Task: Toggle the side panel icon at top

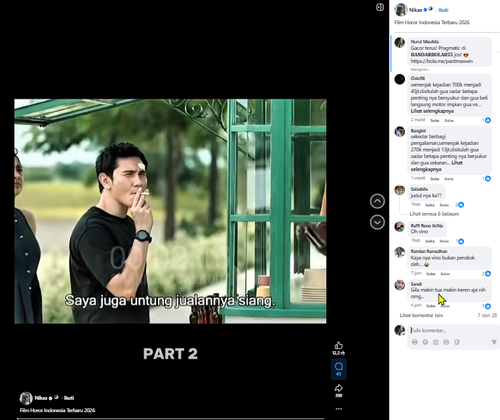Action: pyautogui.click(x=380, y=7)
